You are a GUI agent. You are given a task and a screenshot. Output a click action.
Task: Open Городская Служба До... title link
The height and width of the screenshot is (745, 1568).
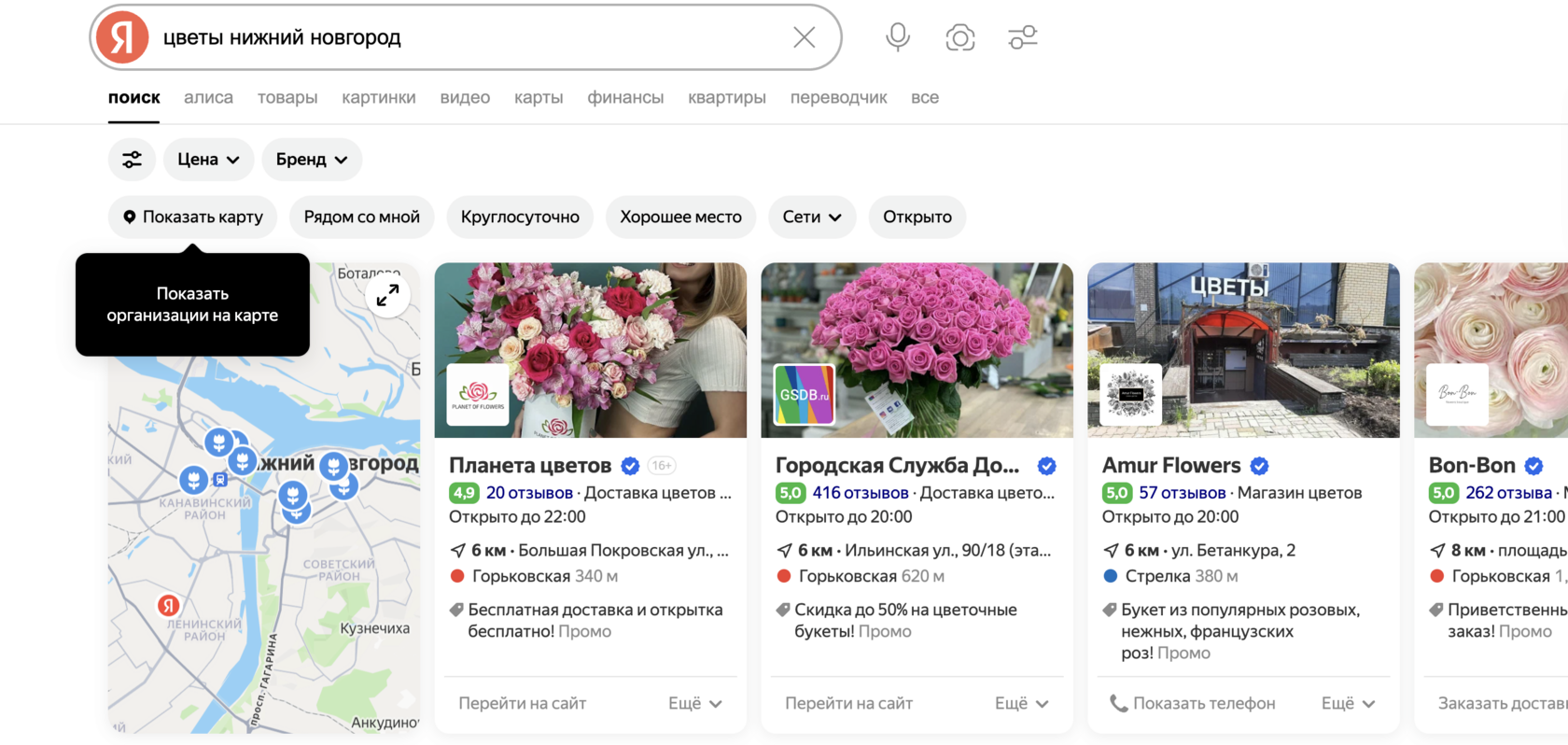point(897,465)
